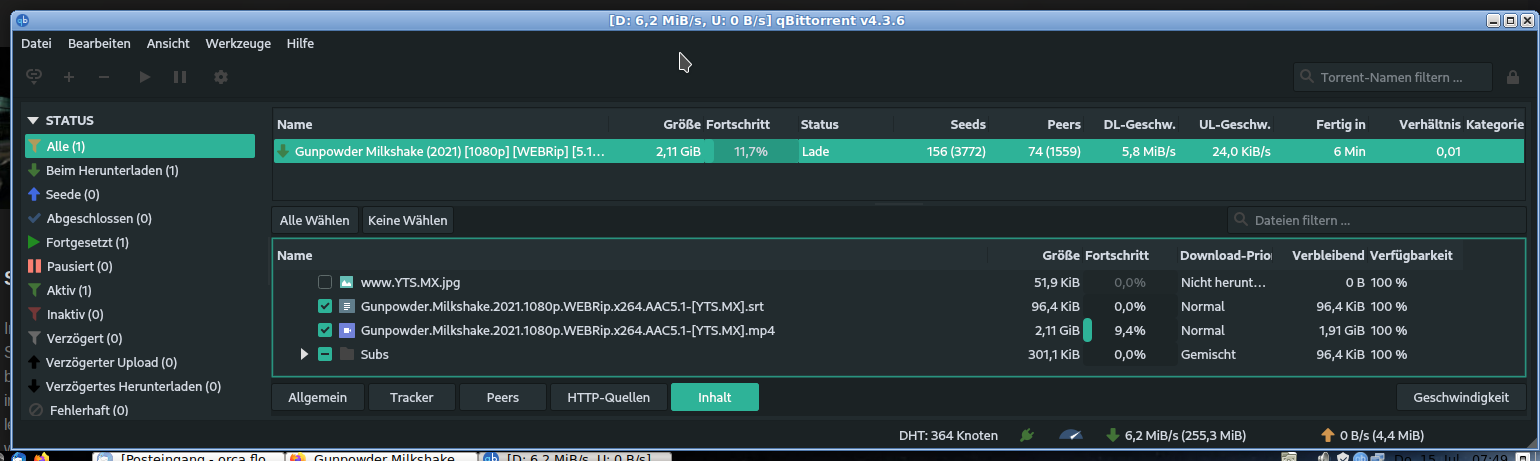Open priority cell 'Nicht herunt…' of jpg file
Screen dimensions: 1540x461
pyautogui.click(x=1224, y=282)
